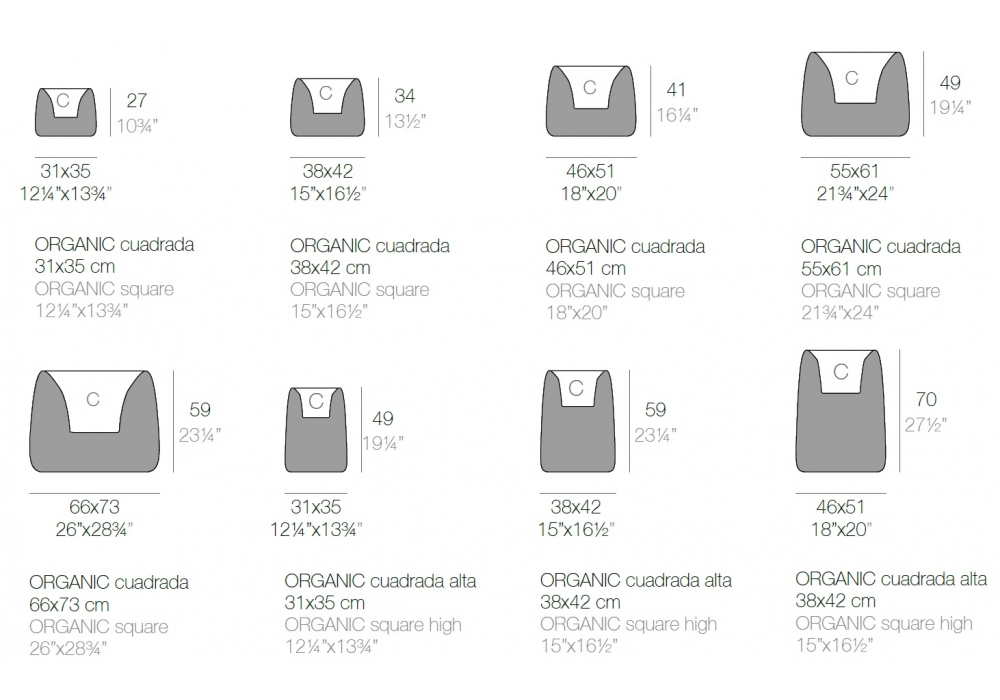1000x700 pixels.
Task: Click the 34 height dimension label
Action: 405,96
